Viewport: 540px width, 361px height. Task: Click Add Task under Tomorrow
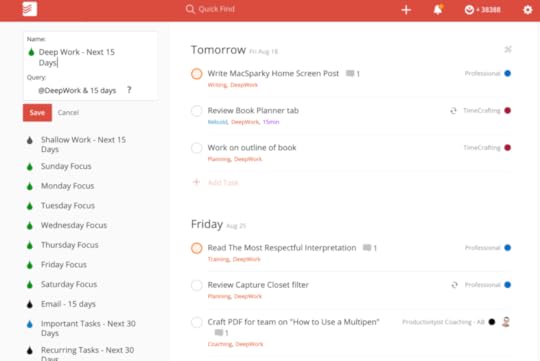tap(216, 182)
